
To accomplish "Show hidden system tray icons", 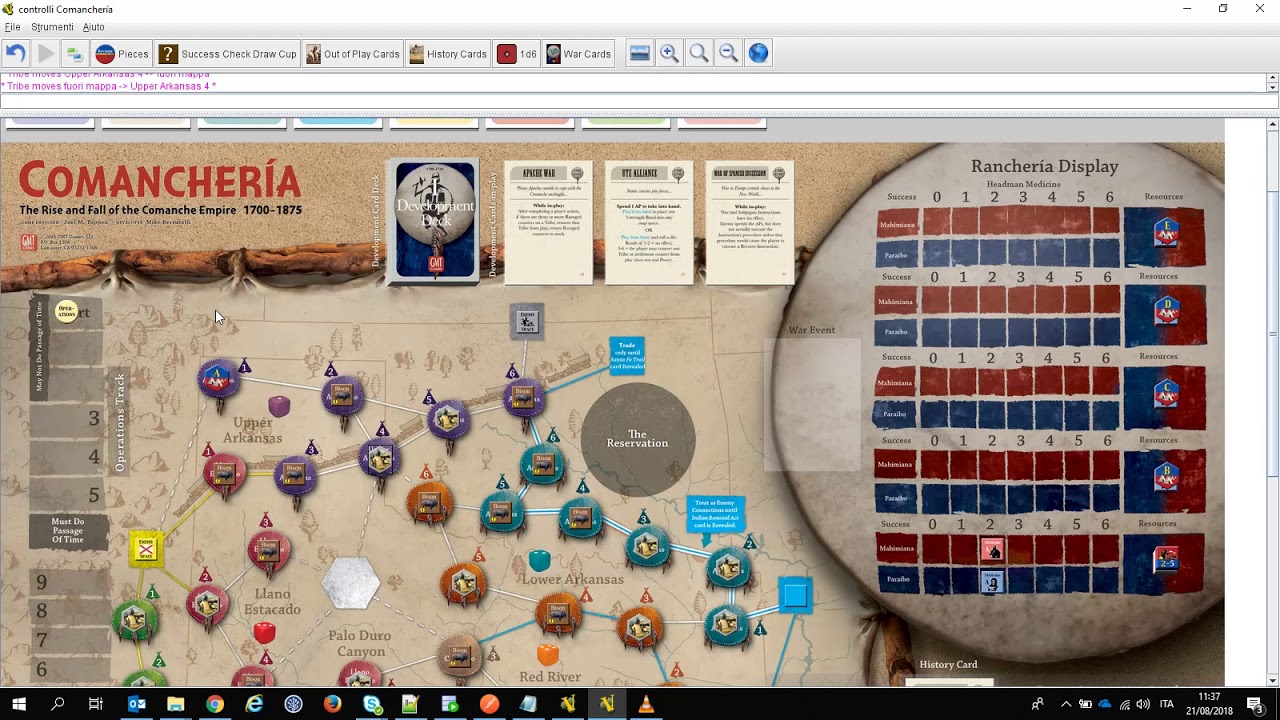I will [x=1065, y=704].
